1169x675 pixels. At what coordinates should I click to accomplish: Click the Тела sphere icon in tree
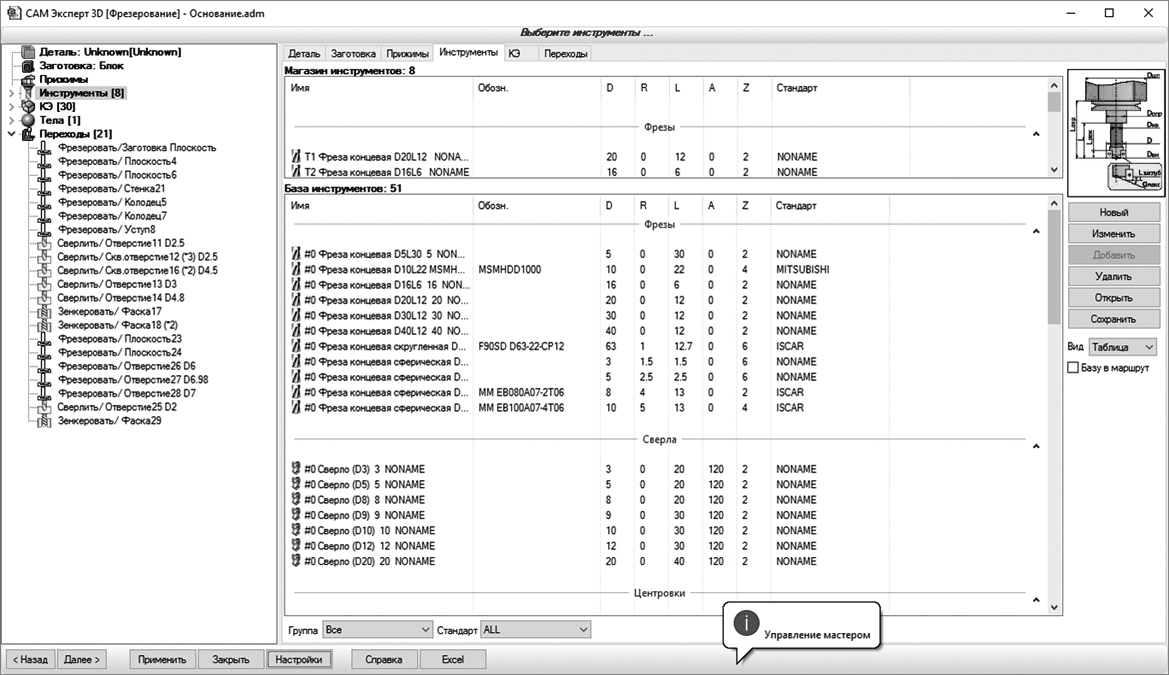[27, 120]
